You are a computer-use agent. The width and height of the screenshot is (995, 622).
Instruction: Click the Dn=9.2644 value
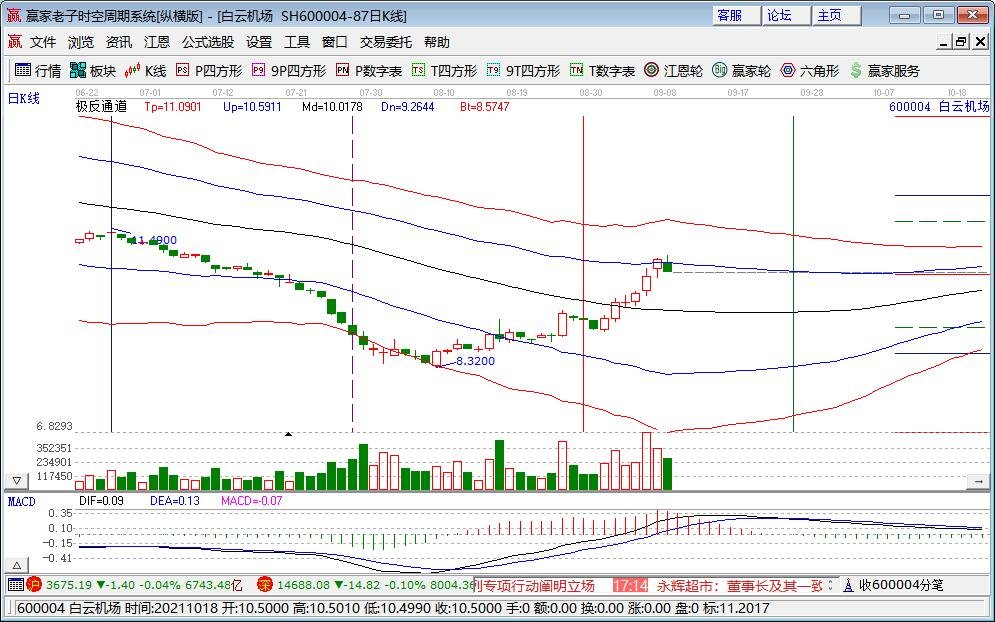pos(407,107)
